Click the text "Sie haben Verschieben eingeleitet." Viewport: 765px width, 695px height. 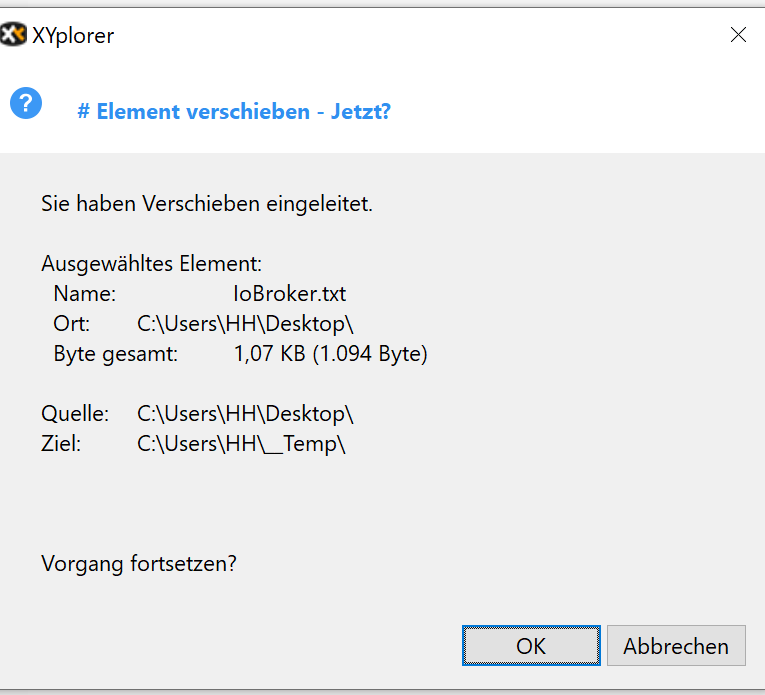207,204
